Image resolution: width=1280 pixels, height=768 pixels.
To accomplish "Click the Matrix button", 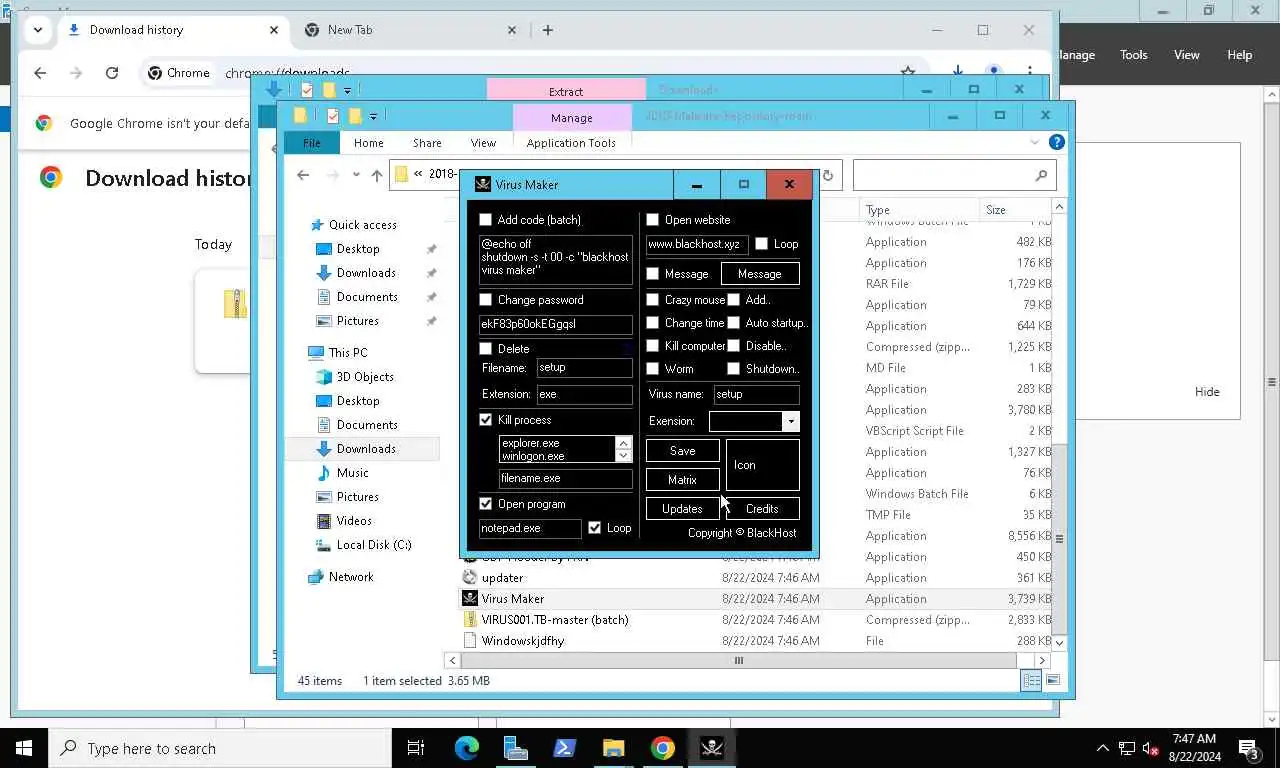I will coord(682,480).
